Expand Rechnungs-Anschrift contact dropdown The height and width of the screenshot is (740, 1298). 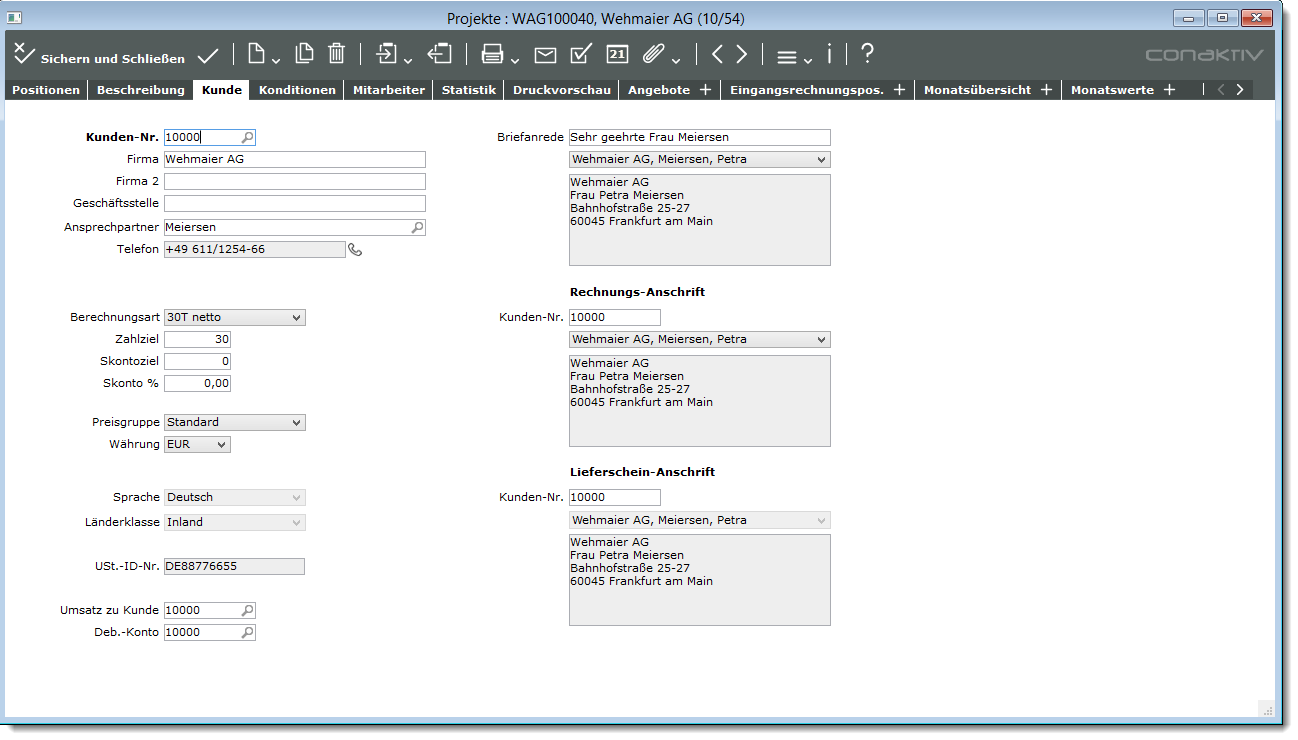coord(821,340)
